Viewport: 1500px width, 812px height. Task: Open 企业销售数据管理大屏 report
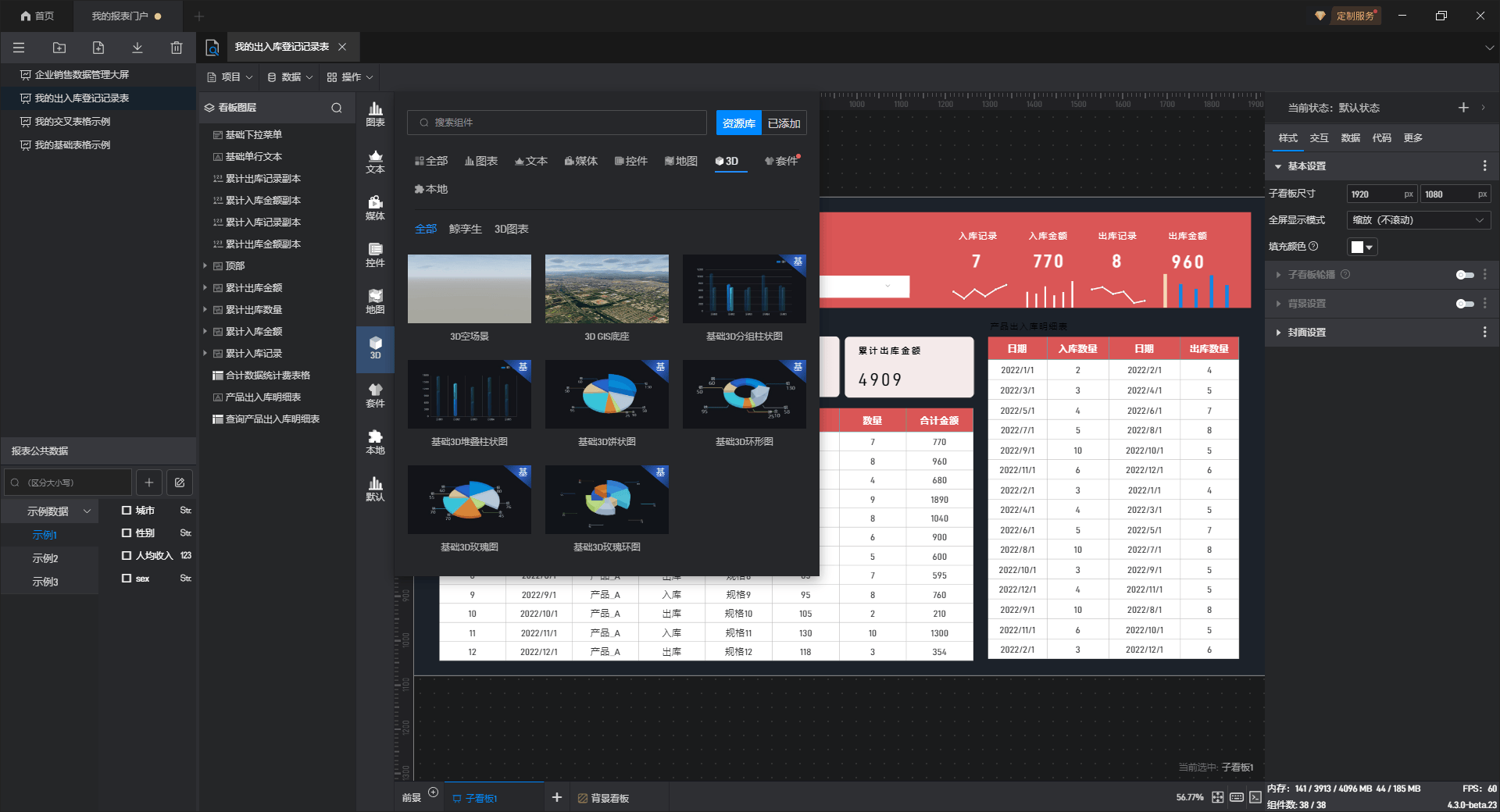(82, 75)
